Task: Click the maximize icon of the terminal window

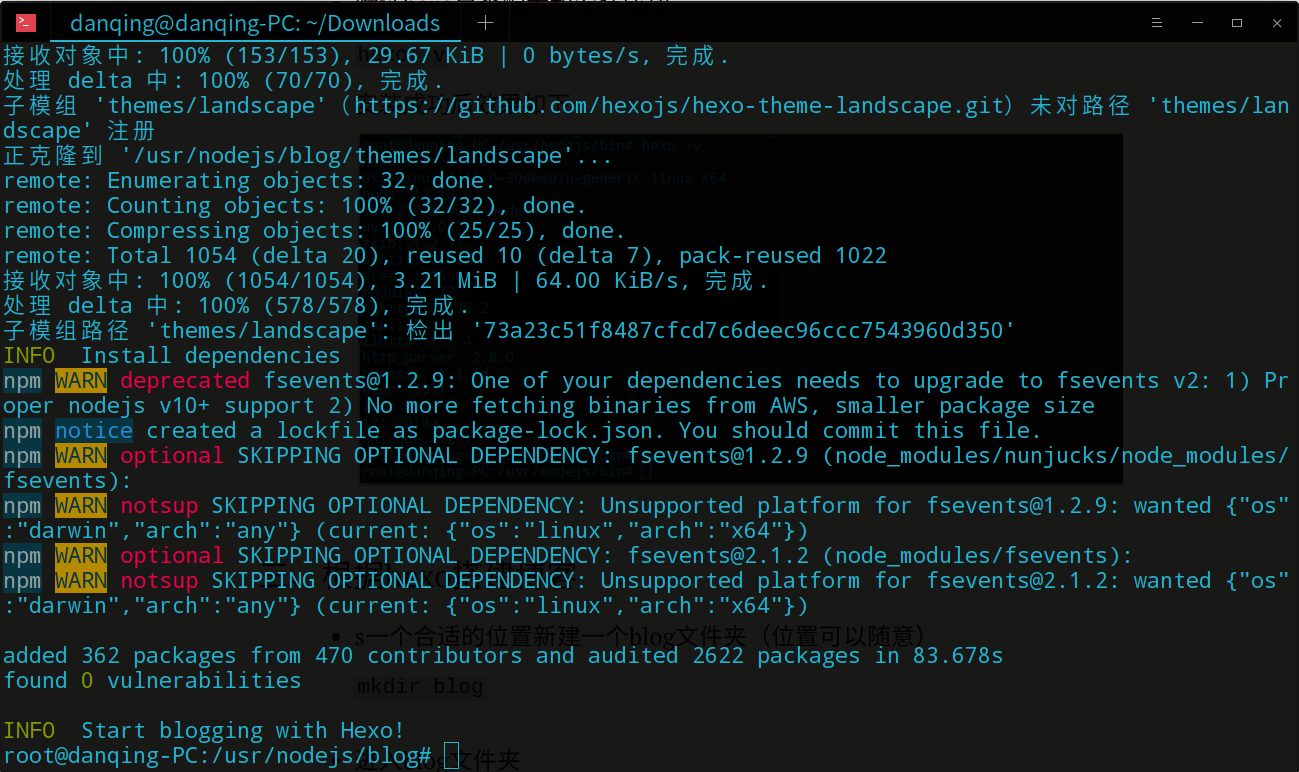Action: (1237, 21)
